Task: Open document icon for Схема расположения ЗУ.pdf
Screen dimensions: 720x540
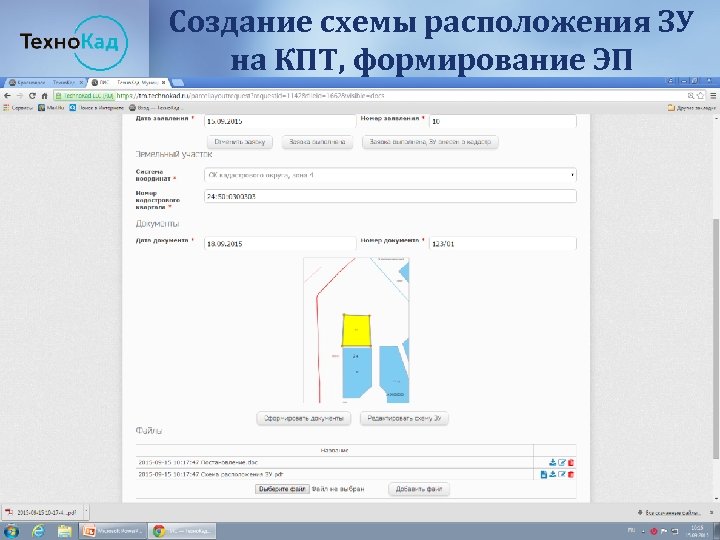Action: coord(544,474)
